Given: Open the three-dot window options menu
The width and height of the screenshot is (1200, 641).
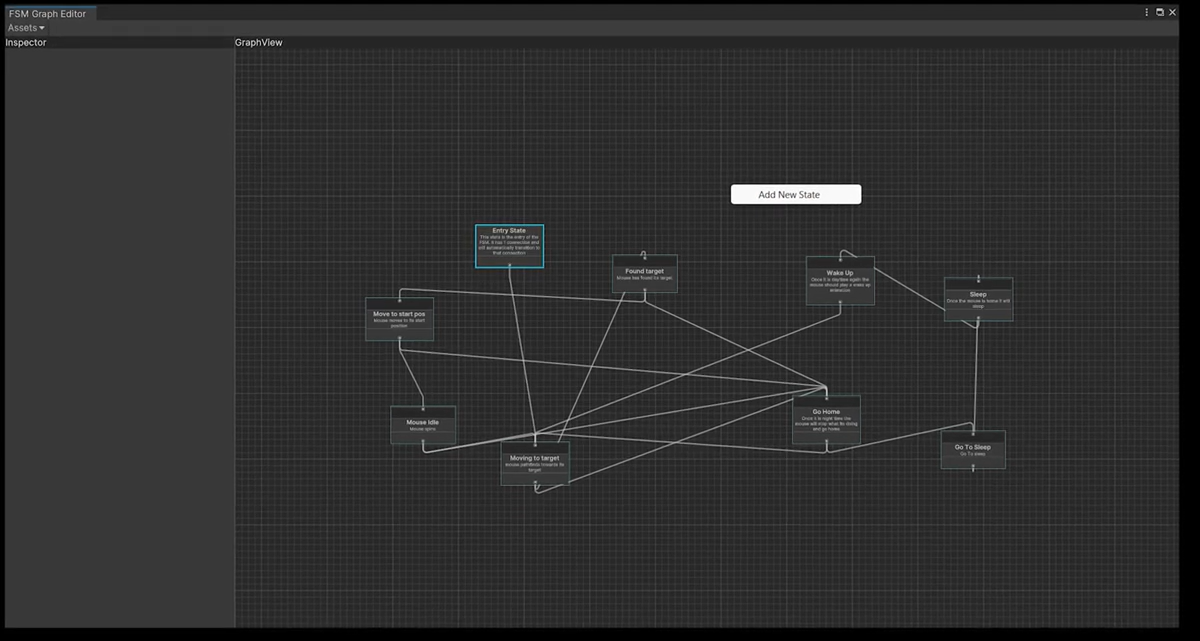Looking at the screenshot, I should point(1147,12).
